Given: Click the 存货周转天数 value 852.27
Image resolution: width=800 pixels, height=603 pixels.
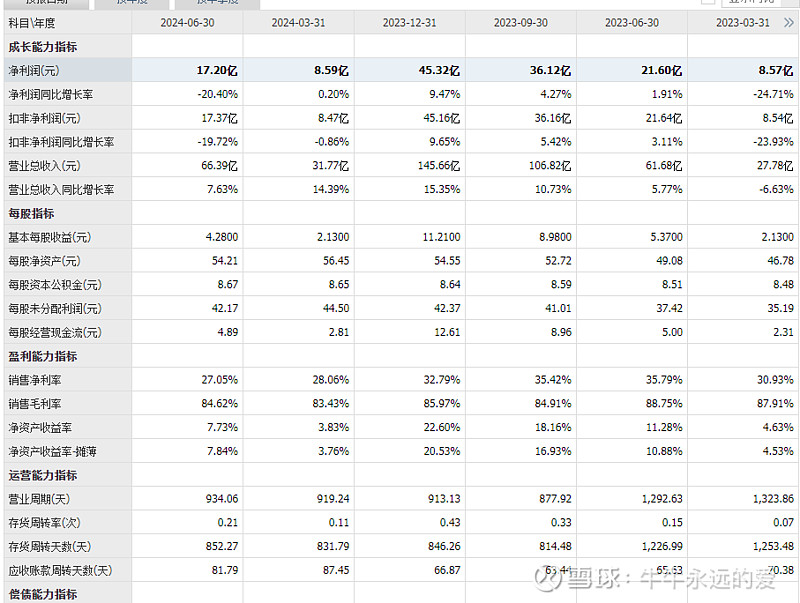Looking at the screenshot, I should tap(222, 547).
